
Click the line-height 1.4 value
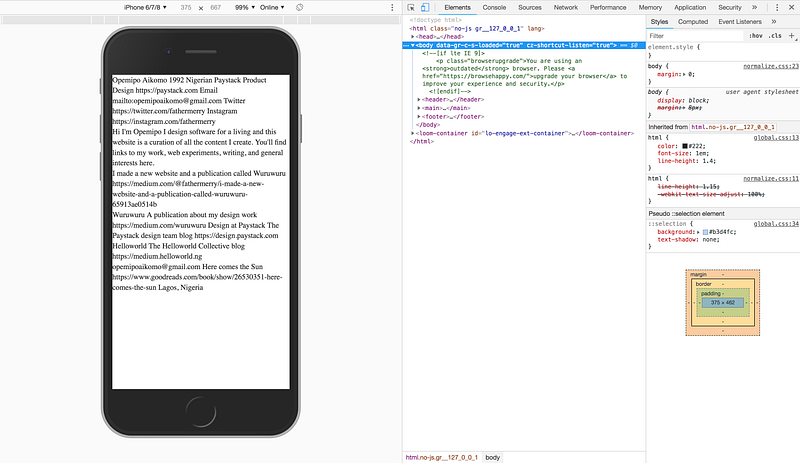click(x=708, y=161)
